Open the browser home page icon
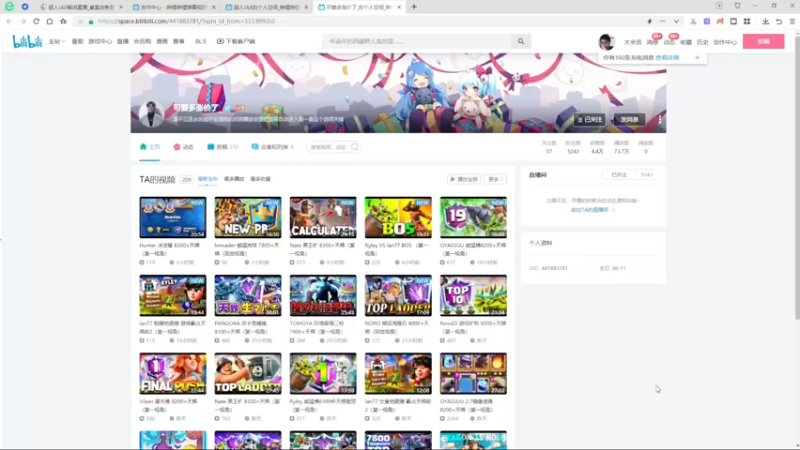 tap(49, 21)
